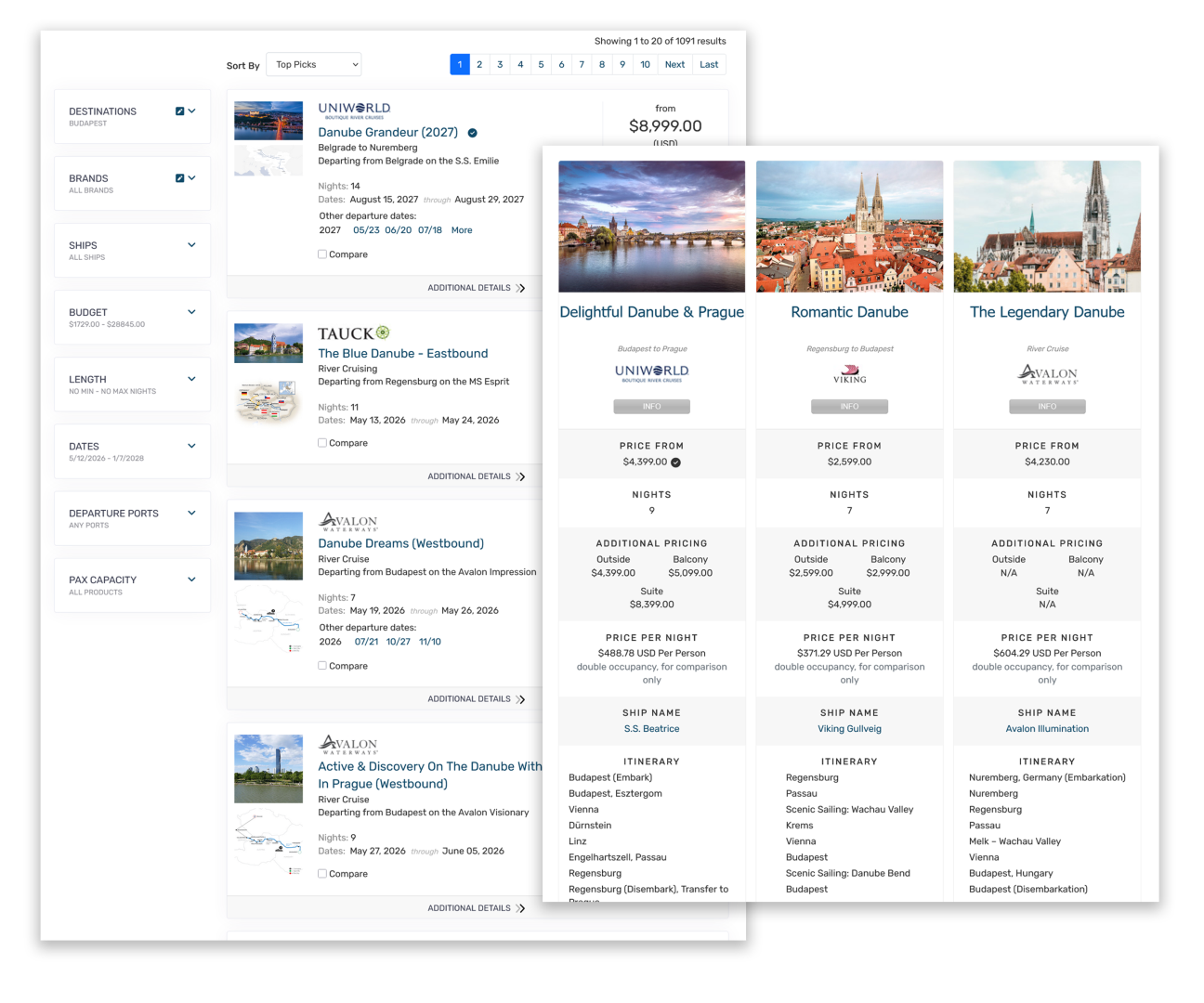Click the Tauck logo in the Blue Danube listing
The height and width of the screenshot is (1003, 1204).
(354, 333)
